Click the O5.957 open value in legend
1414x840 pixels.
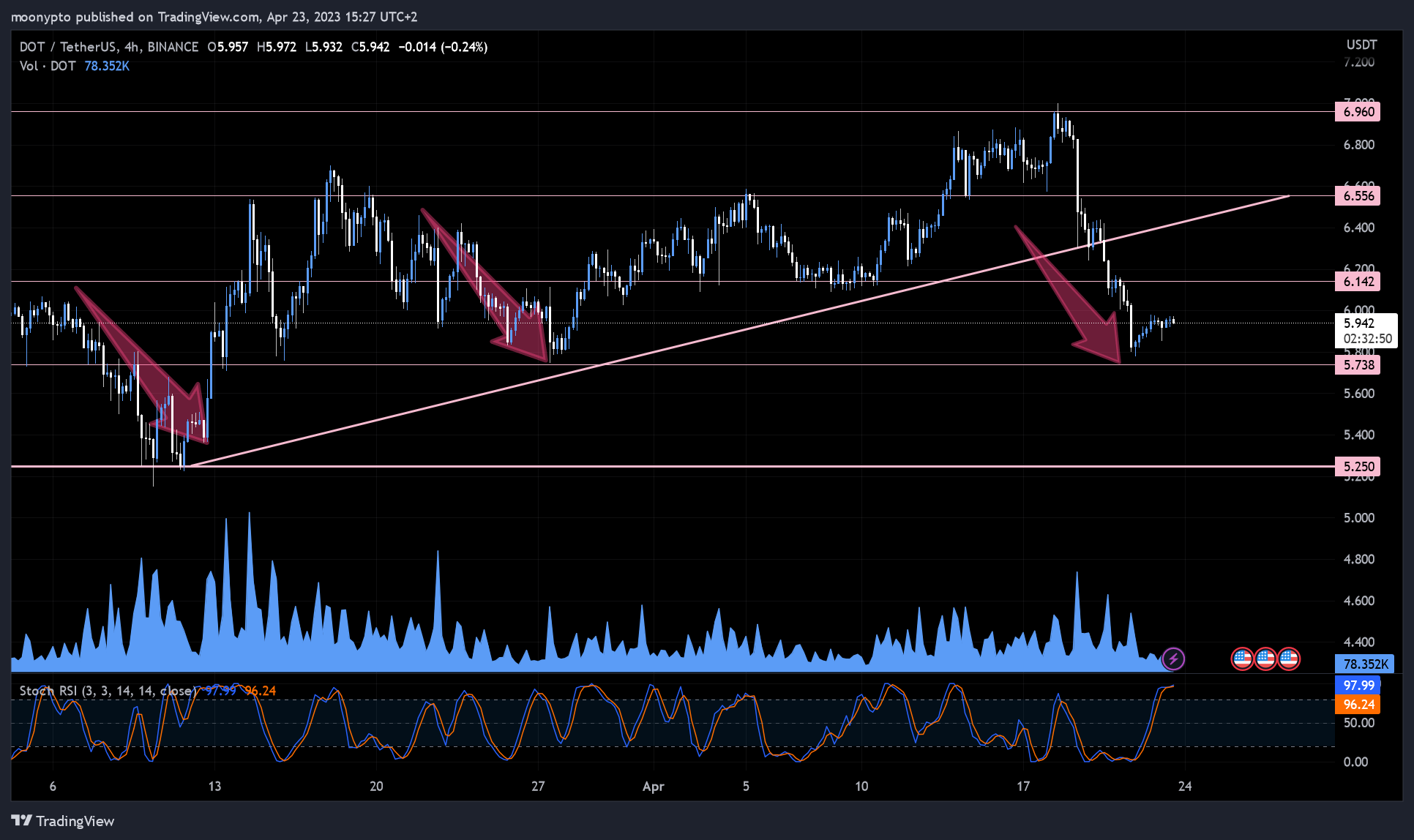[x=228, y=47]
